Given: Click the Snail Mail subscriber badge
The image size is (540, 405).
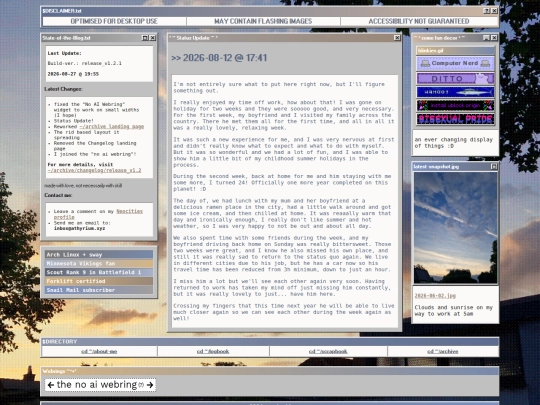Looking at the screenshot, I should (99, 290).
